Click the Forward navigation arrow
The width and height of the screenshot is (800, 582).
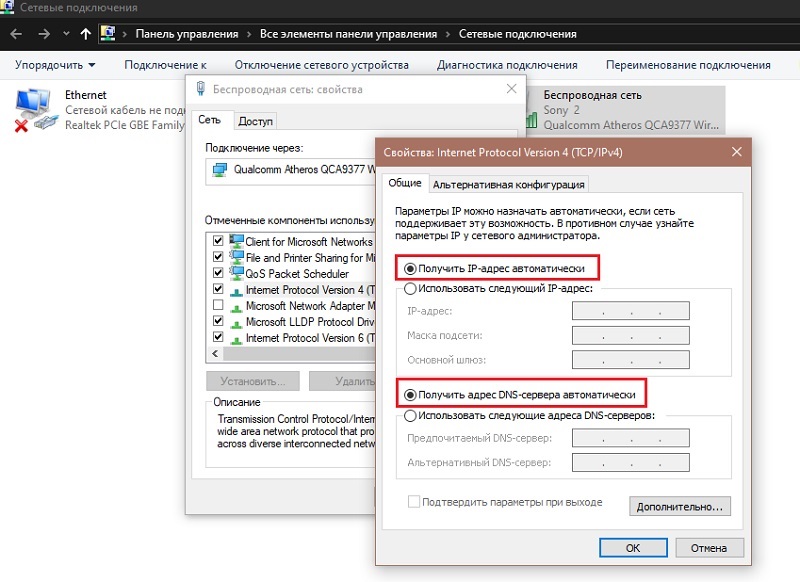(43, 33)
